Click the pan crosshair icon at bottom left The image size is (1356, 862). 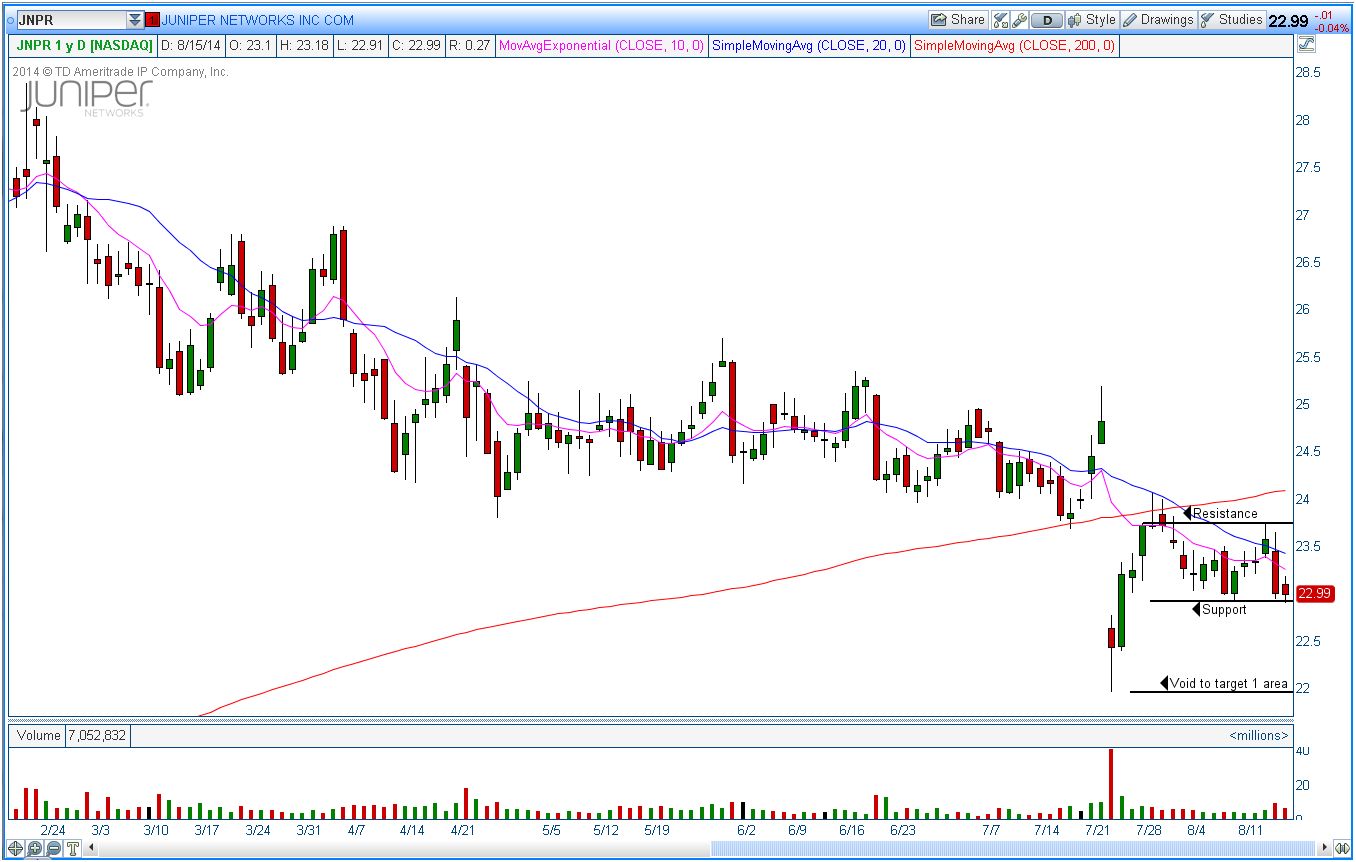17,848
